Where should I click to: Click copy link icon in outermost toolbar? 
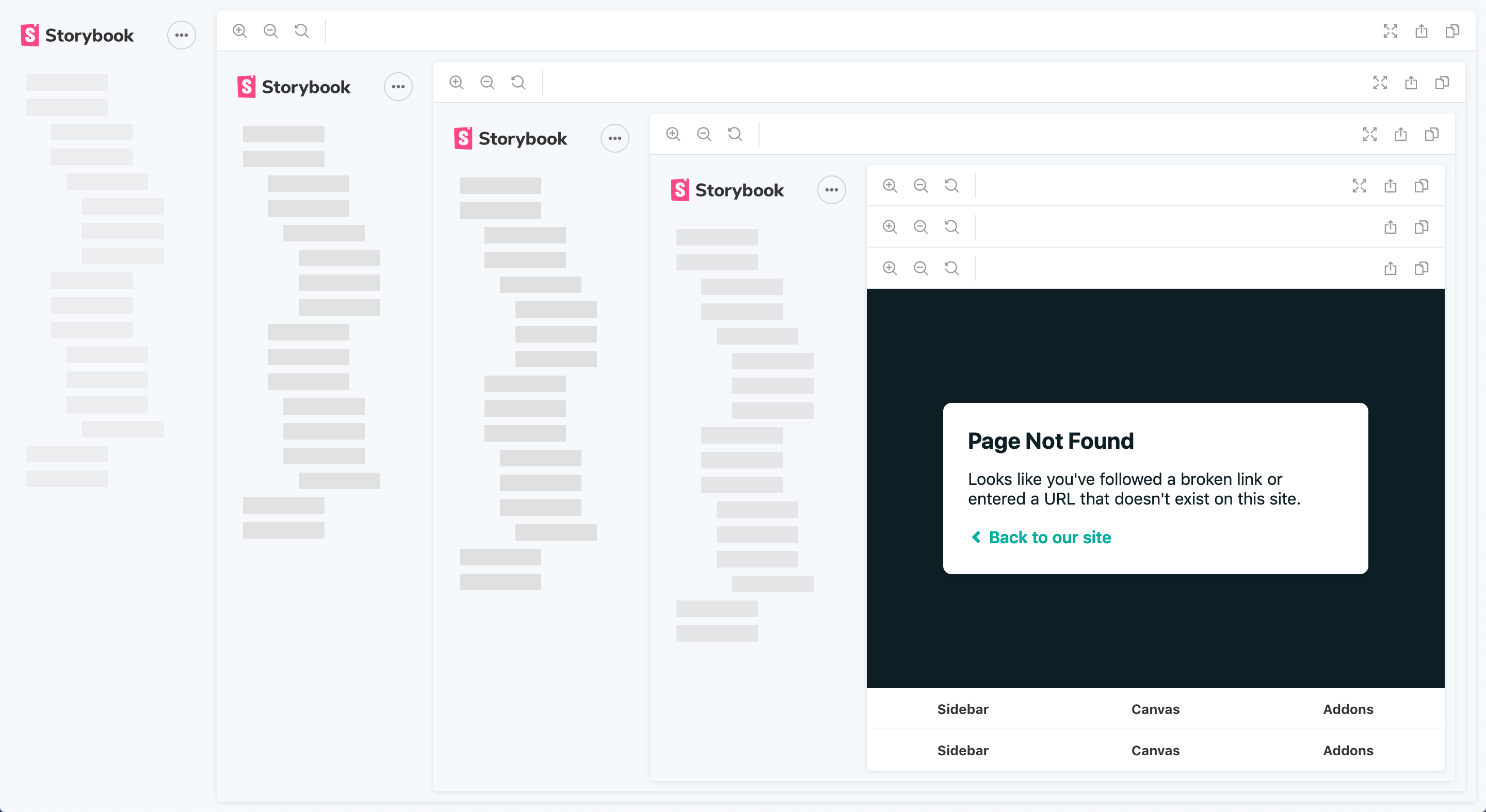coord(1452,31)
